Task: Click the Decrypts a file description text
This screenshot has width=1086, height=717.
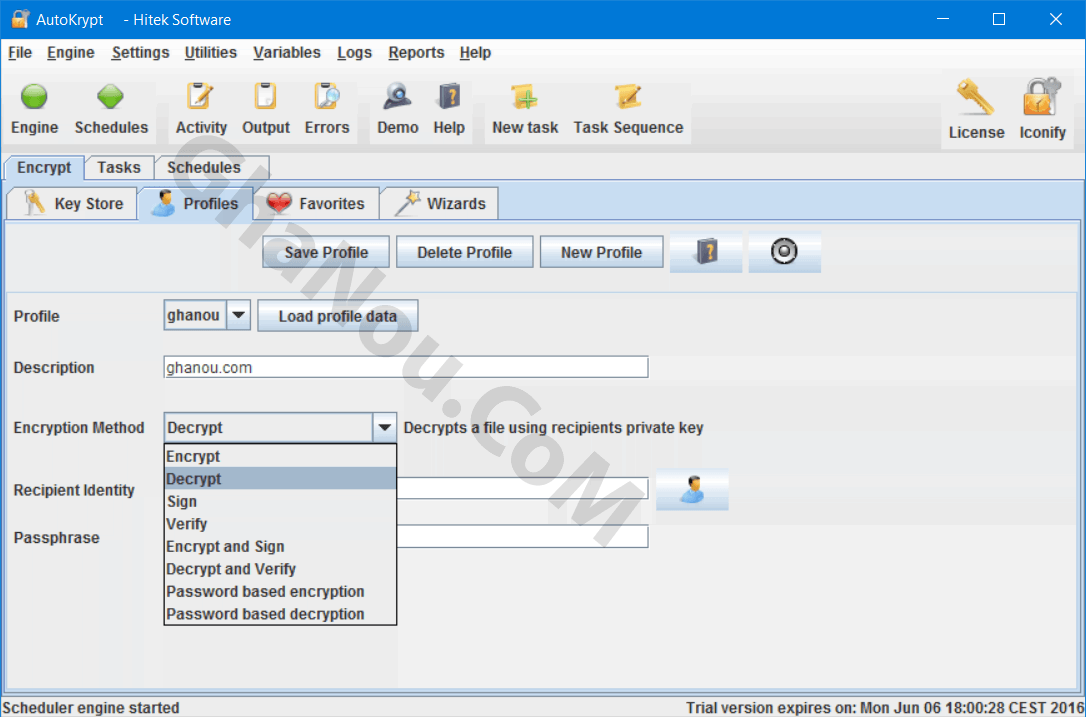Action: tap(553, 427)
